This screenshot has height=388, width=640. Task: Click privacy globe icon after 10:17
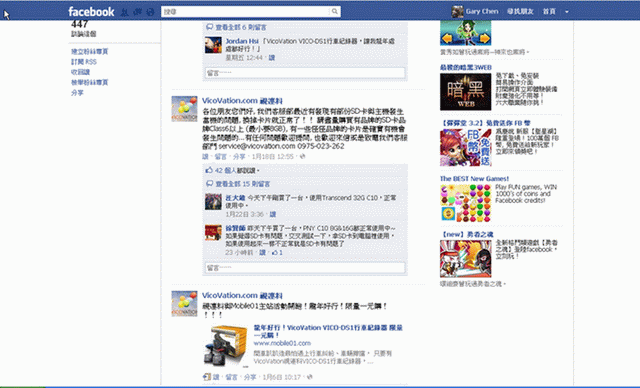(310, 377)
